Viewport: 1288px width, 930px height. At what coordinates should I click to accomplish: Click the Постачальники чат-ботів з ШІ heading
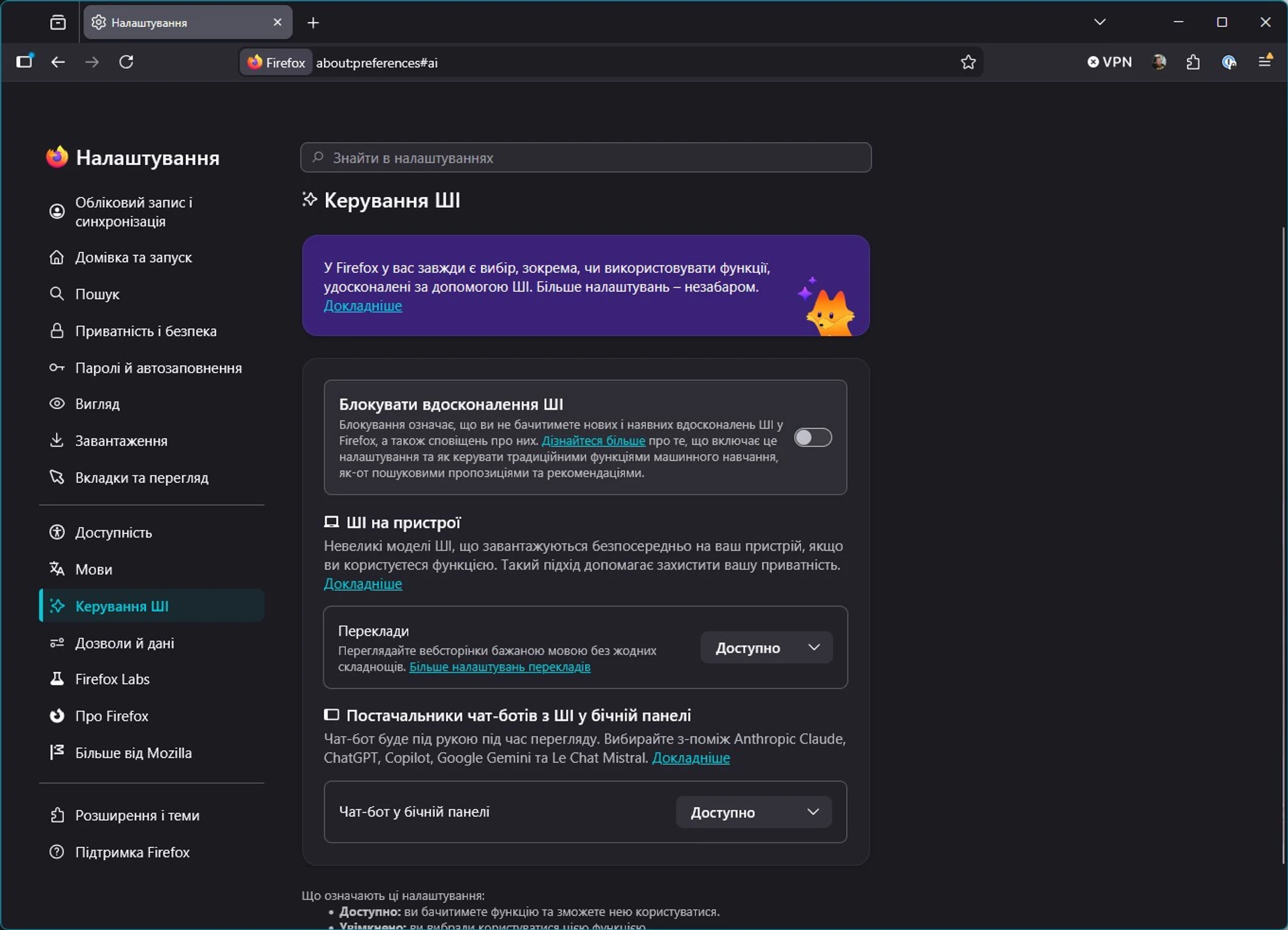click(519, 715)
